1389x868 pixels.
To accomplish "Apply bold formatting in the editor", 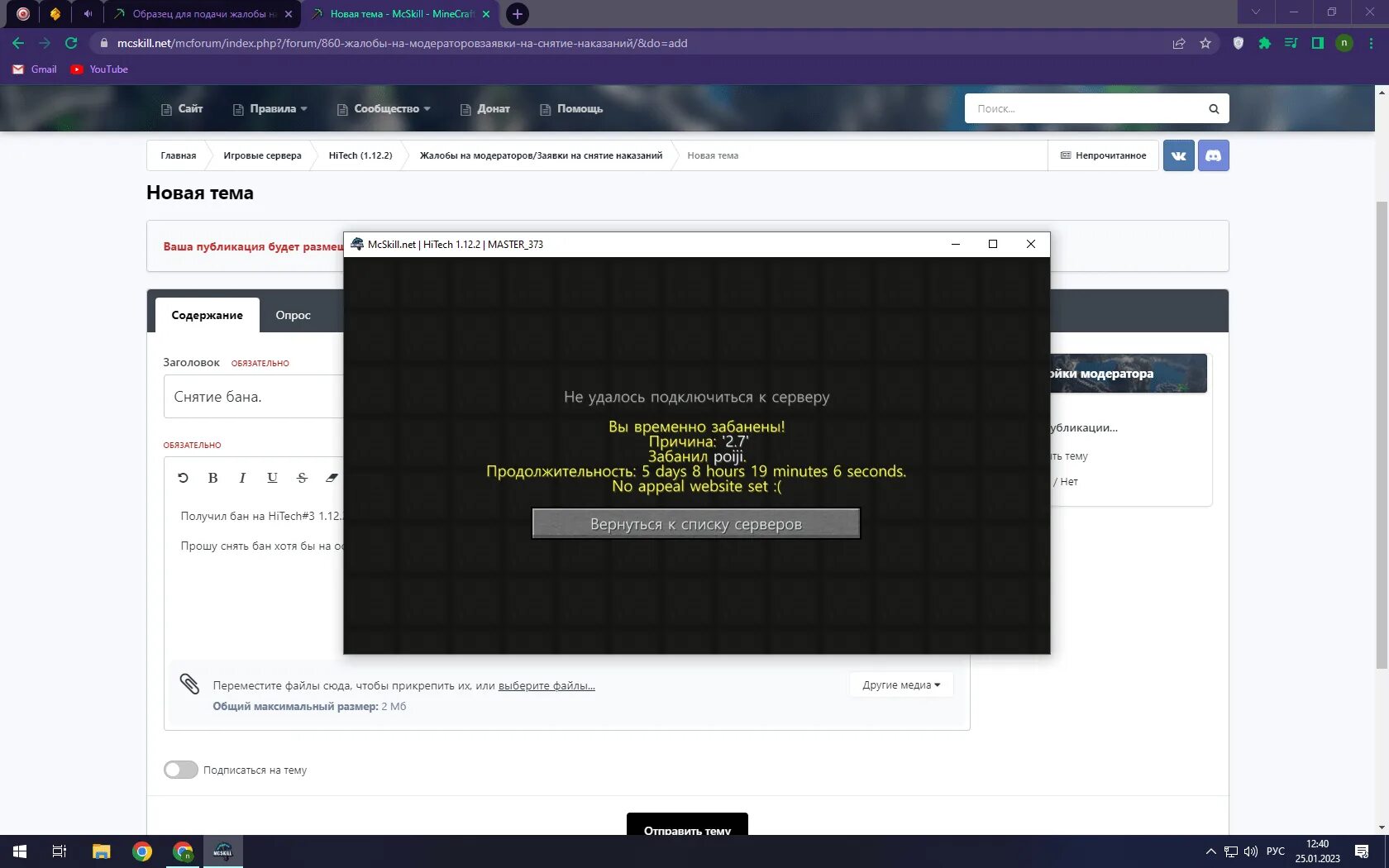I will (x=212, y=478).
